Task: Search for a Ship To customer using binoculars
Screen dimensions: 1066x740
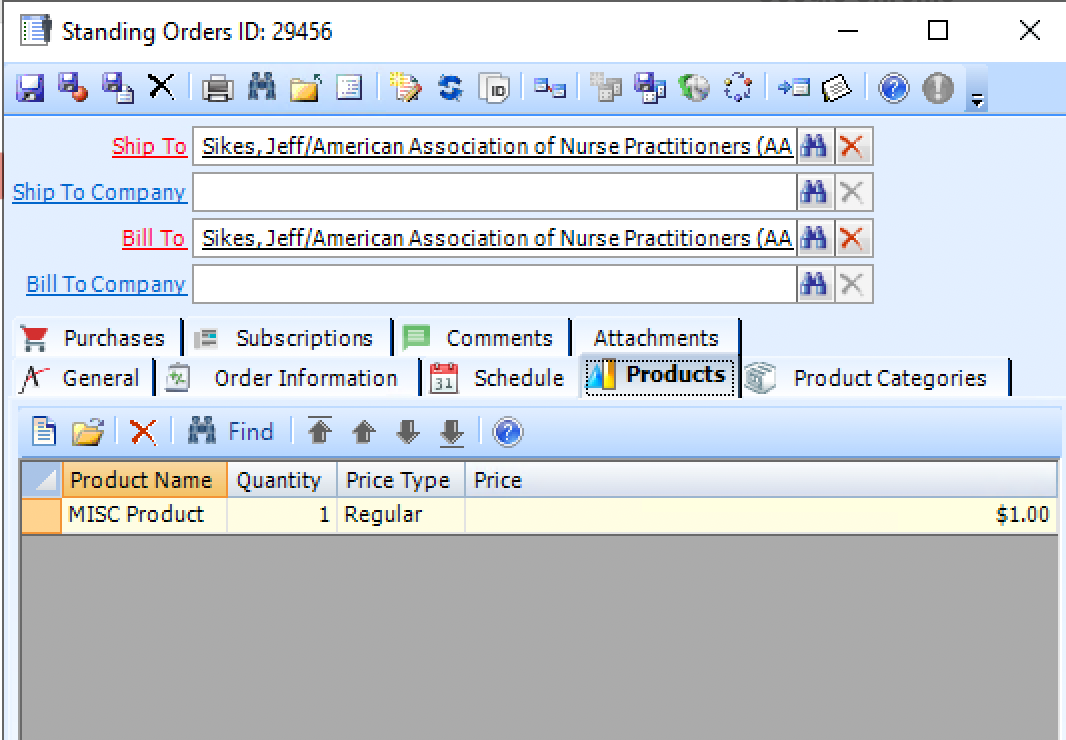Action: [x=815, y=145]
